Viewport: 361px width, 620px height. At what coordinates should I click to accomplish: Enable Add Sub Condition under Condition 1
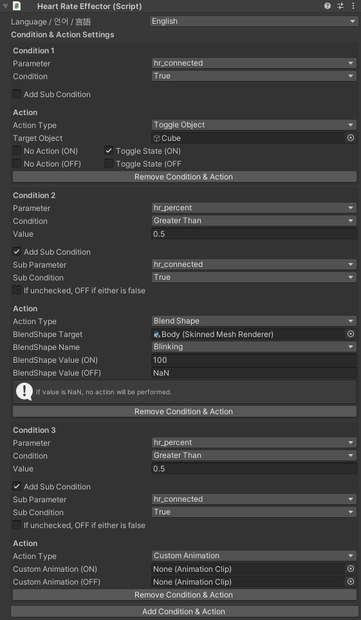17,94
